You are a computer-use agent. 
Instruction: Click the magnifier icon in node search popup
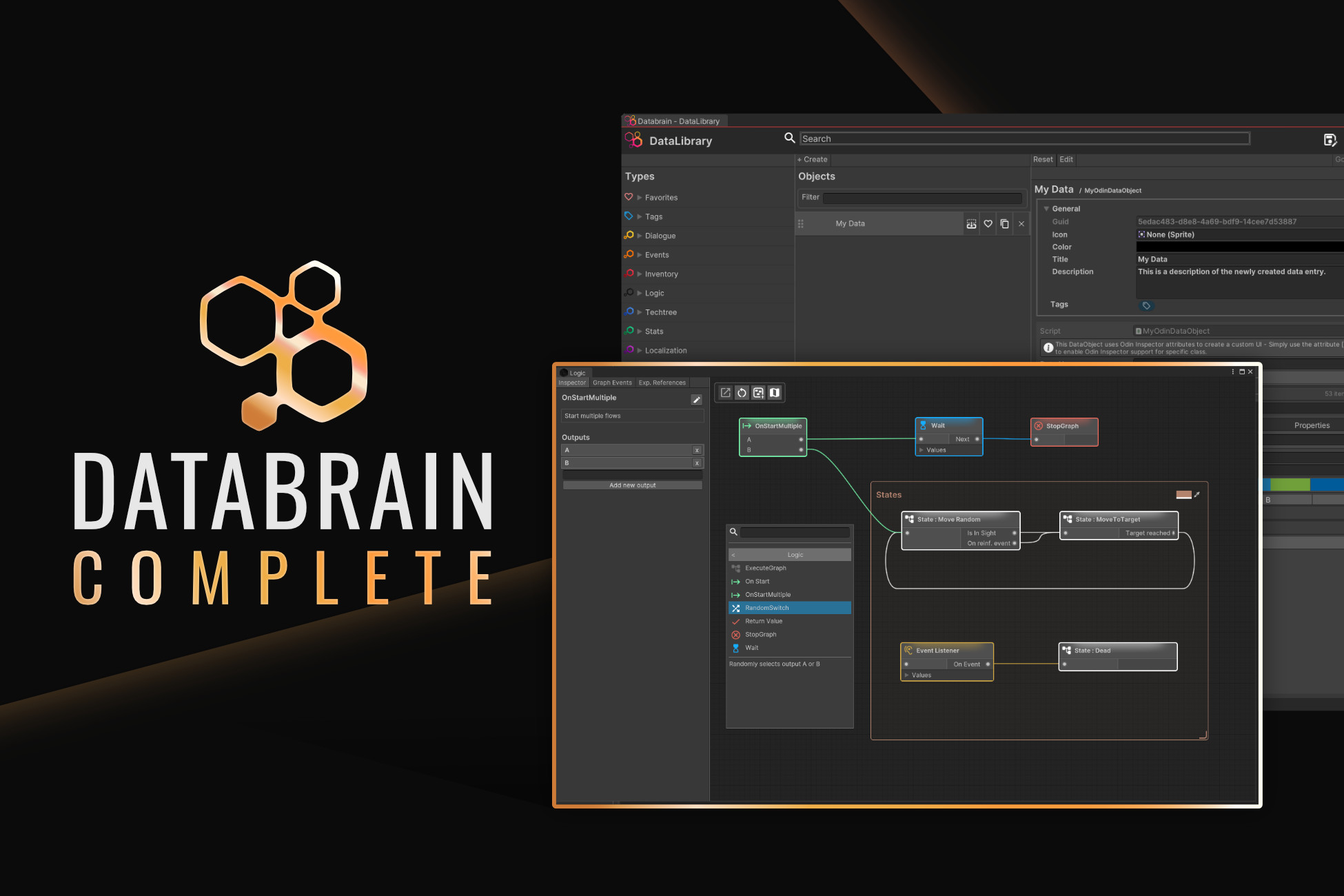click(x=733, y=532)
